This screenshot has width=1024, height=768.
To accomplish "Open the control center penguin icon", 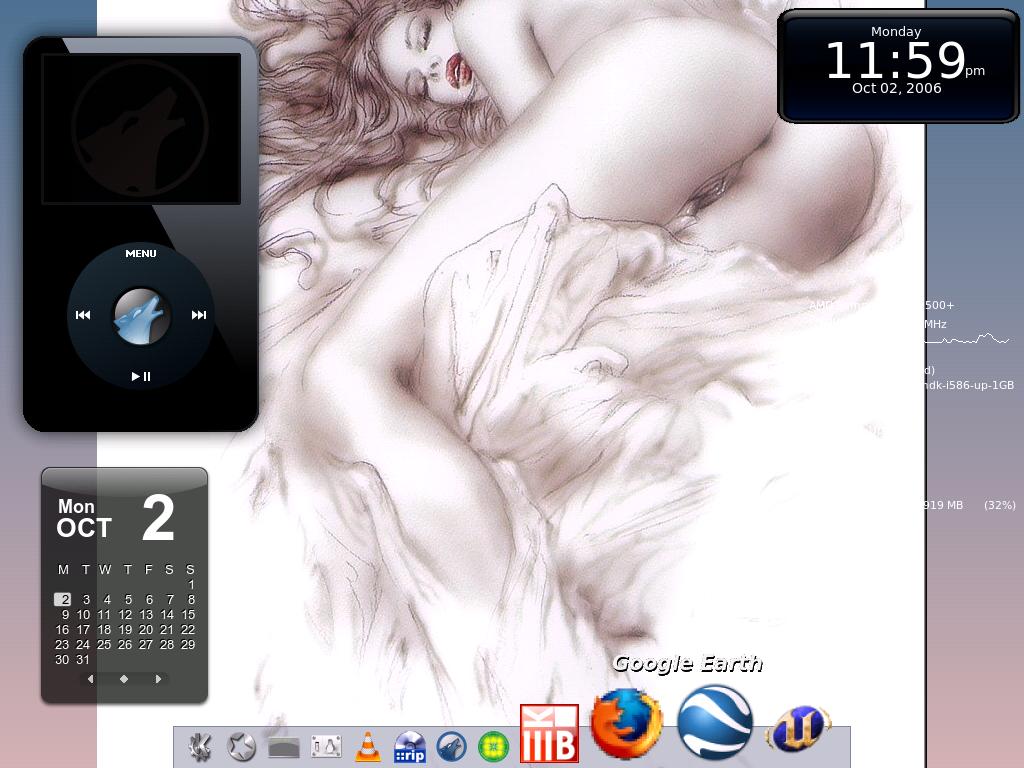I will [326, 746].
